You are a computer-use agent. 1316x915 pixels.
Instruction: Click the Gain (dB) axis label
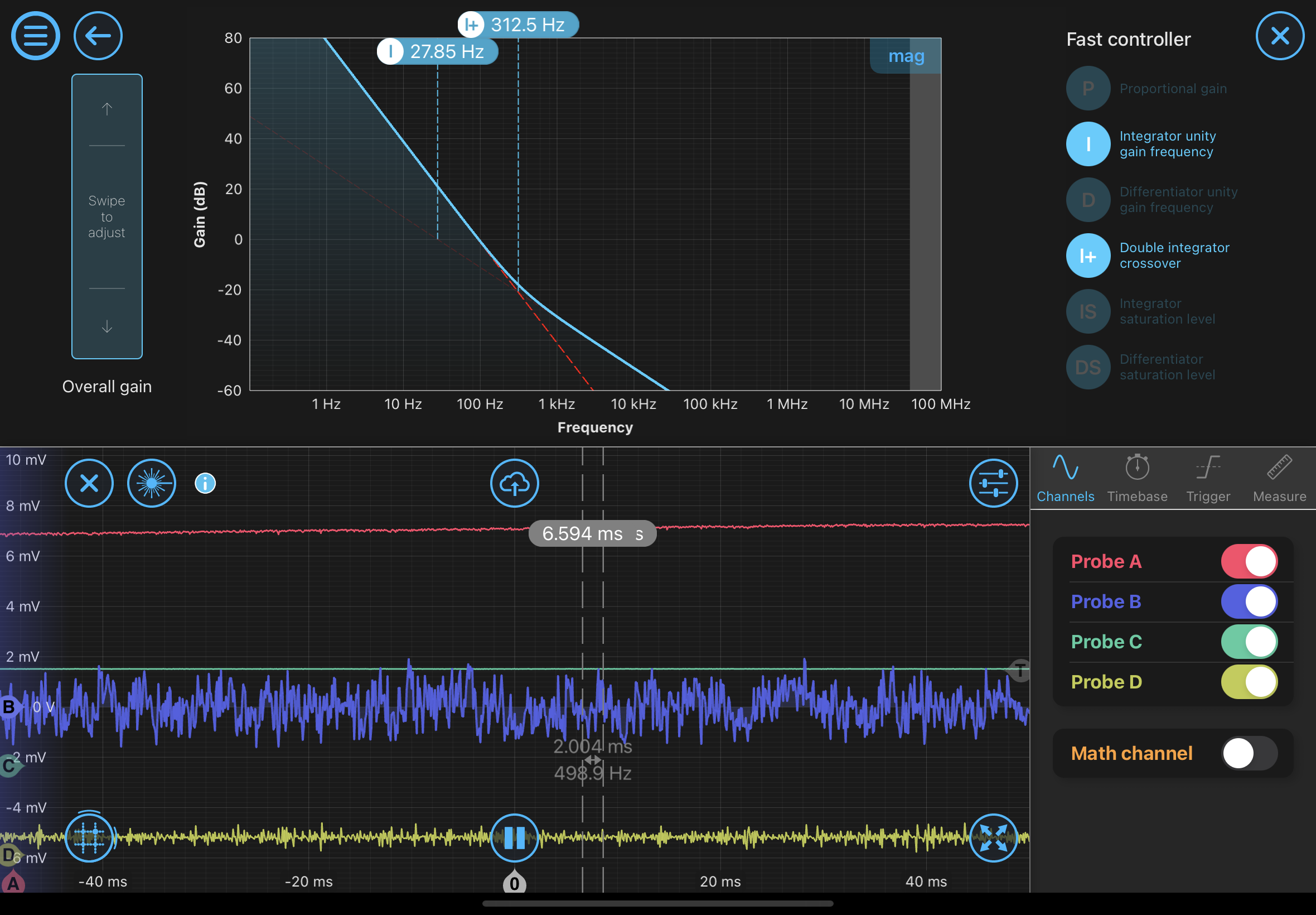(200, 214)
